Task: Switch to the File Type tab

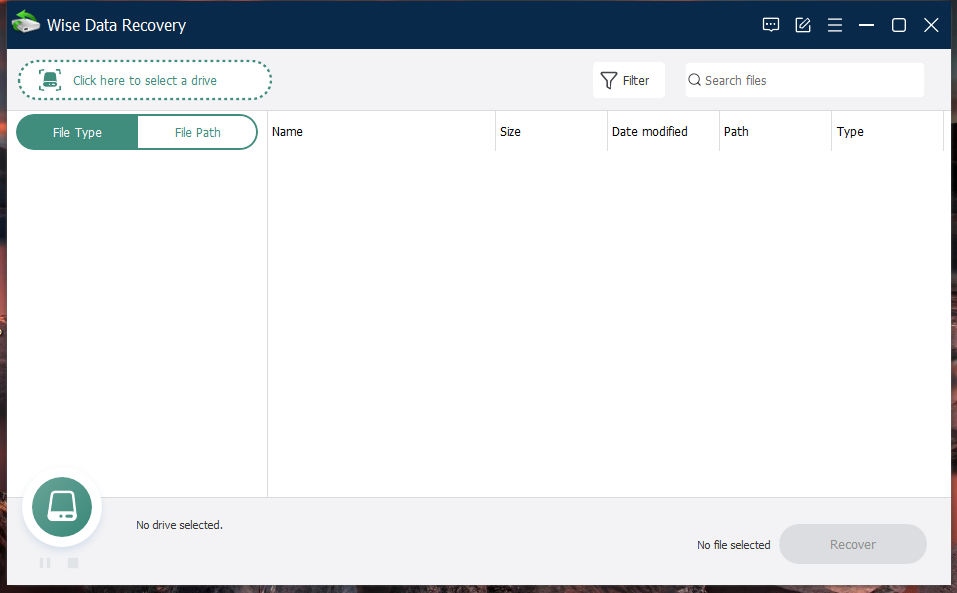Action: tap(77, 132)
